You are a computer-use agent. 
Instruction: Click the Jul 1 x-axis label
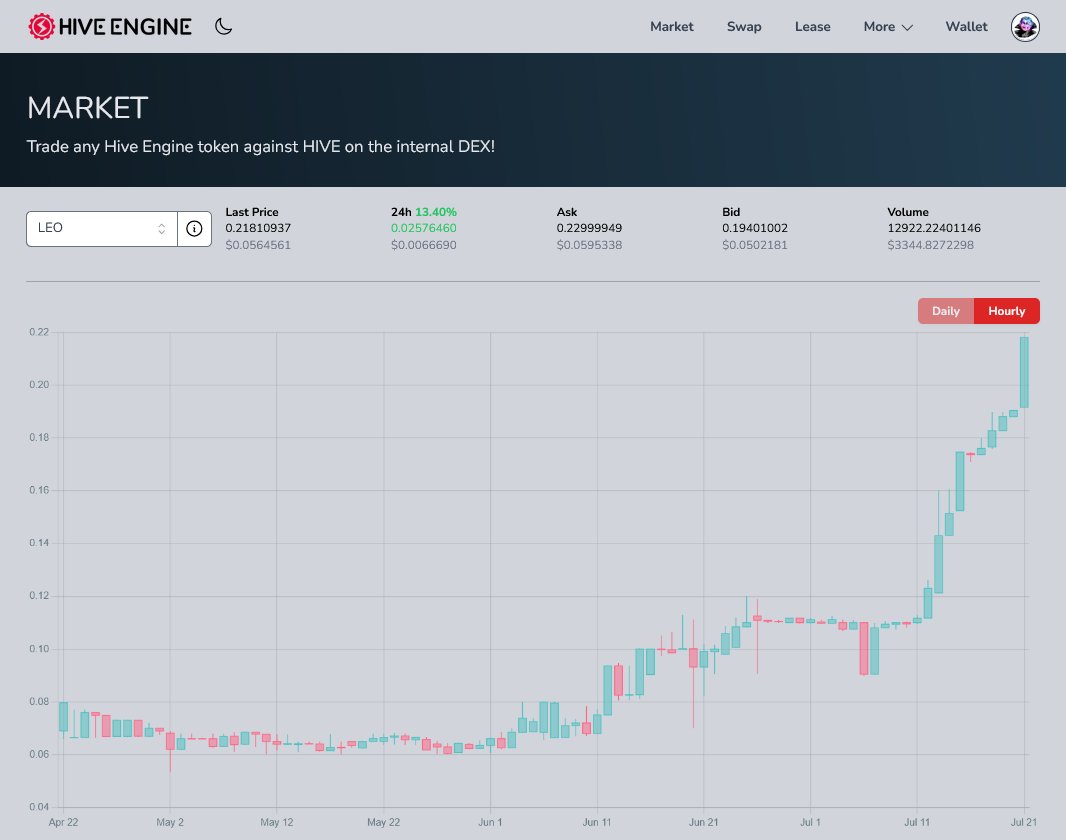click(810, 822)
